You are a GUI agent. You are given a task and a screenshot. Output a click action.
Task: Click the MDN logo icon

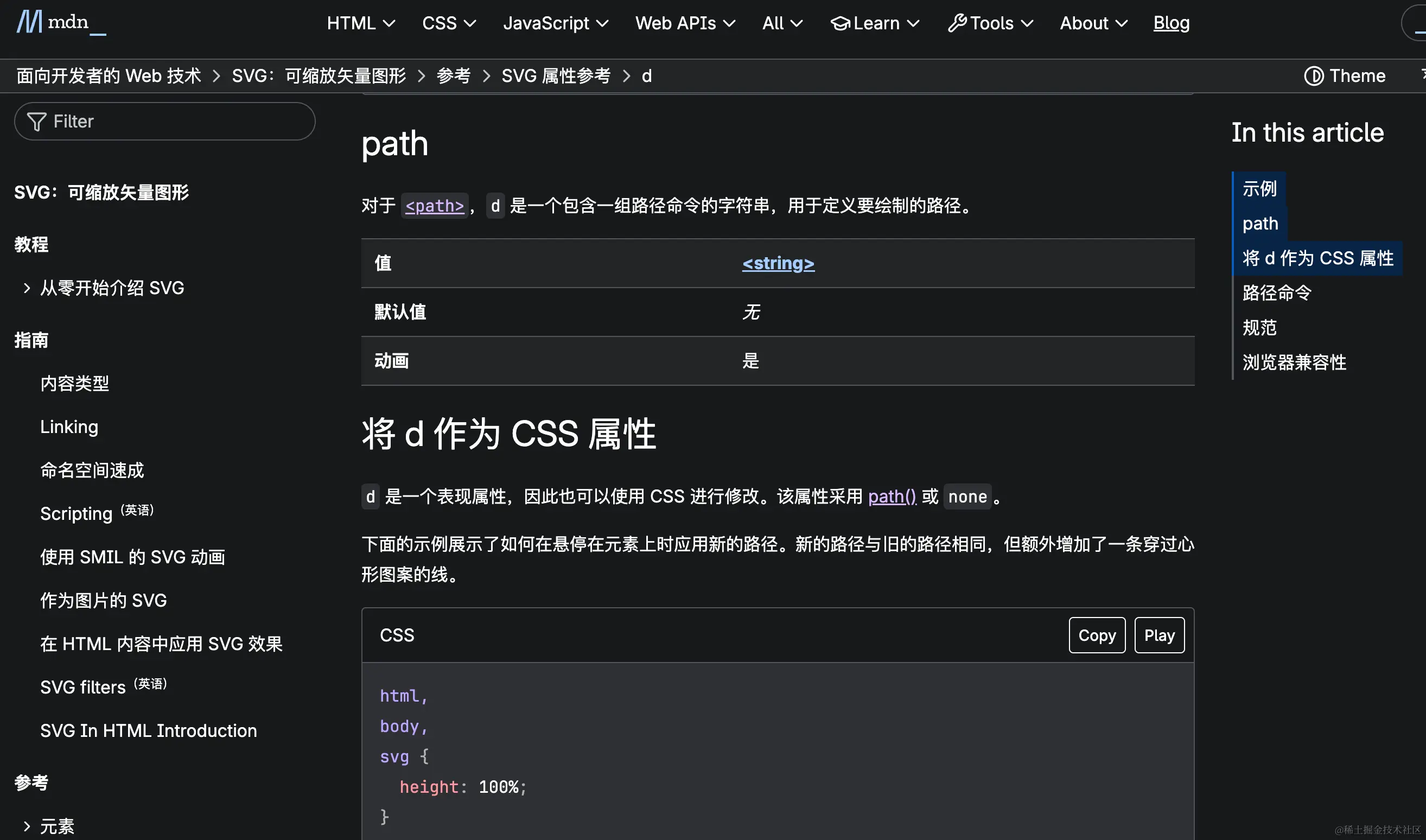[x=29, y=22]
